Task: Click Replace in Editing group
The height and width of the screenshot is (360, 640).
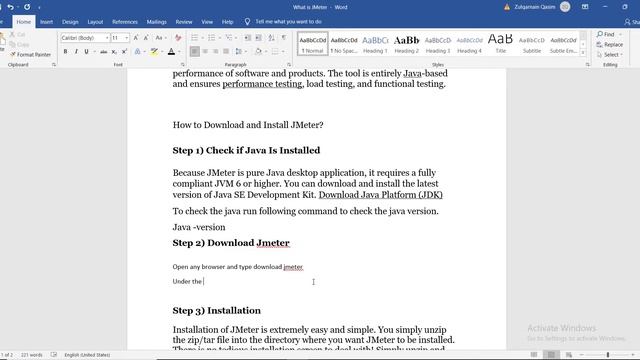Action: (x=610, y=44)
